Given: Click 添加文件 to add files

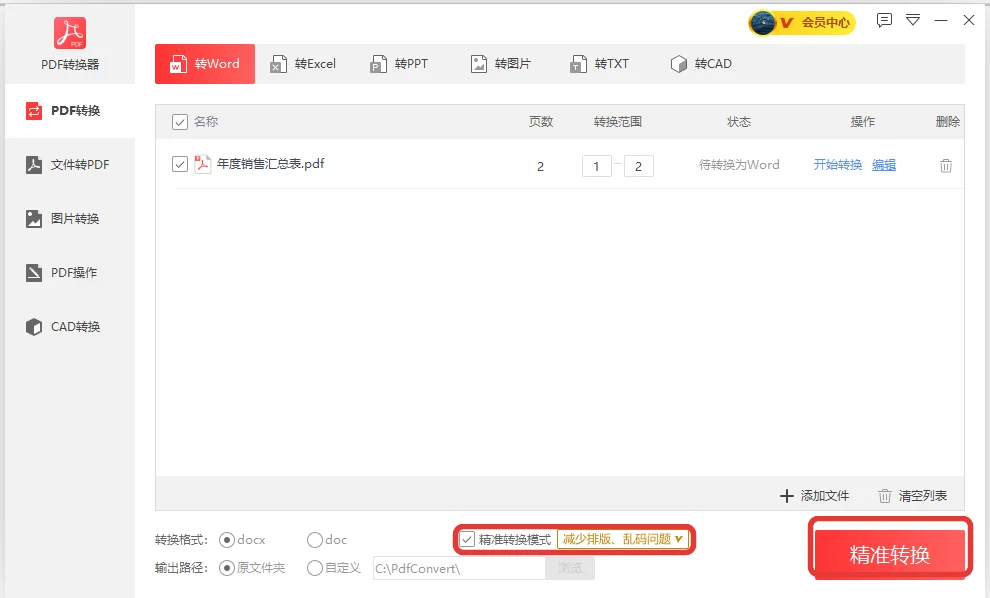Looking at the screenshot, I should [x=814, y=496].
